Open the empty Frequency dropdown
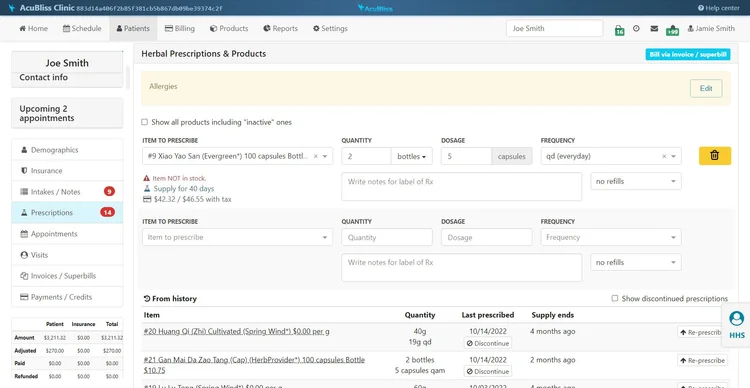The height and width of the screenshot is (388, 750). [611, 237]
